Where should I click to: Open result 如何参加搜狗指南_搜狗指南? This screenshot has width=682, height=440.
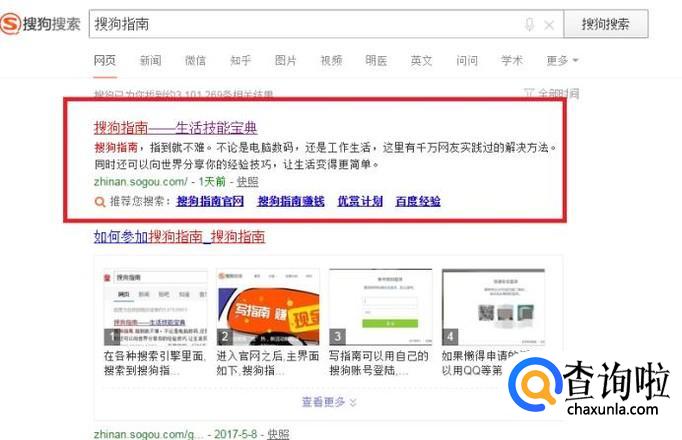pos(179,237)
